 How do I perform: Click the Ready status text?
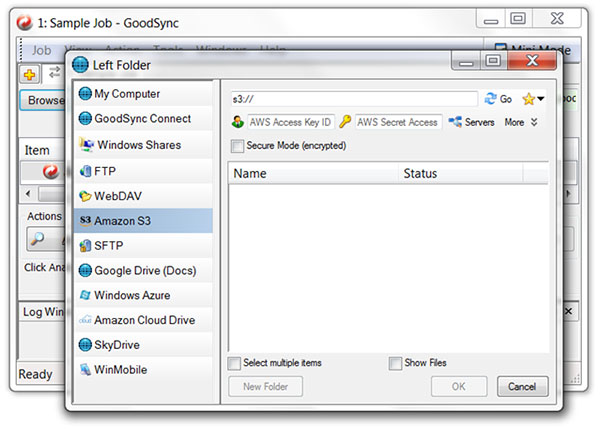35,374
